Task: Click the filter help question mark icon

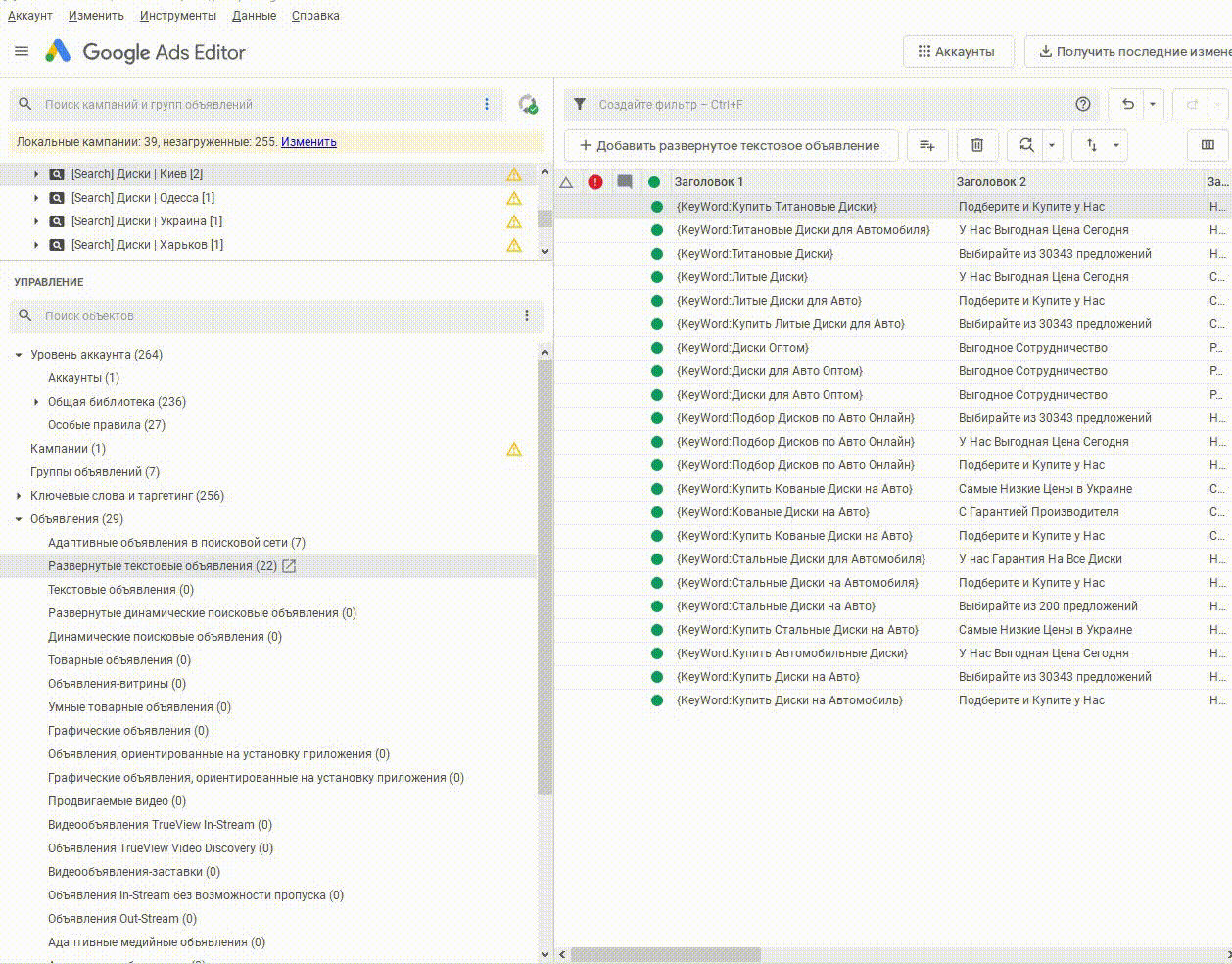Action: (x=1083, y=105)
